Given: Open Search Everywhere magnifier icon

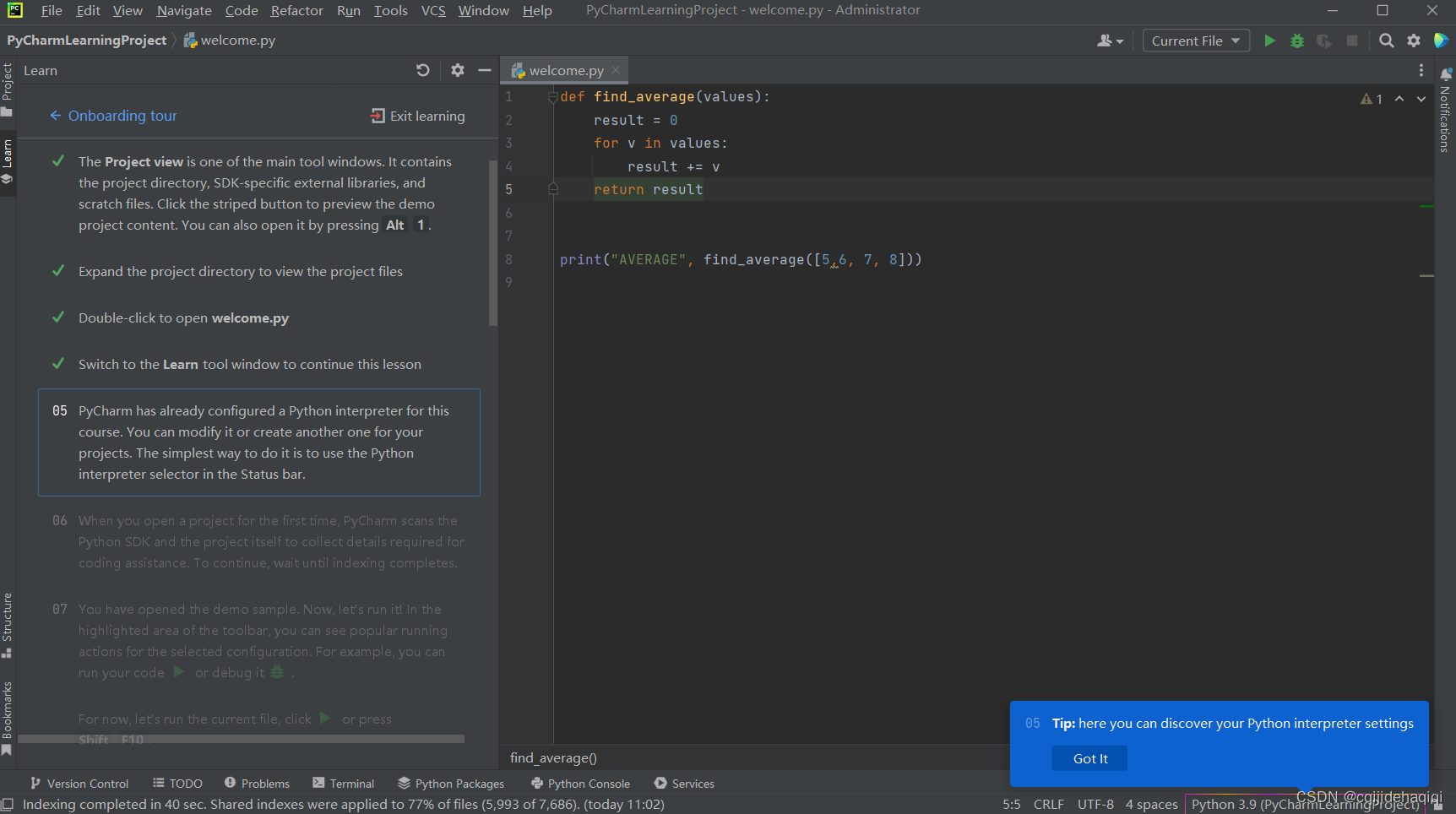Looking at the screenshot, I should coord(1386,41).
